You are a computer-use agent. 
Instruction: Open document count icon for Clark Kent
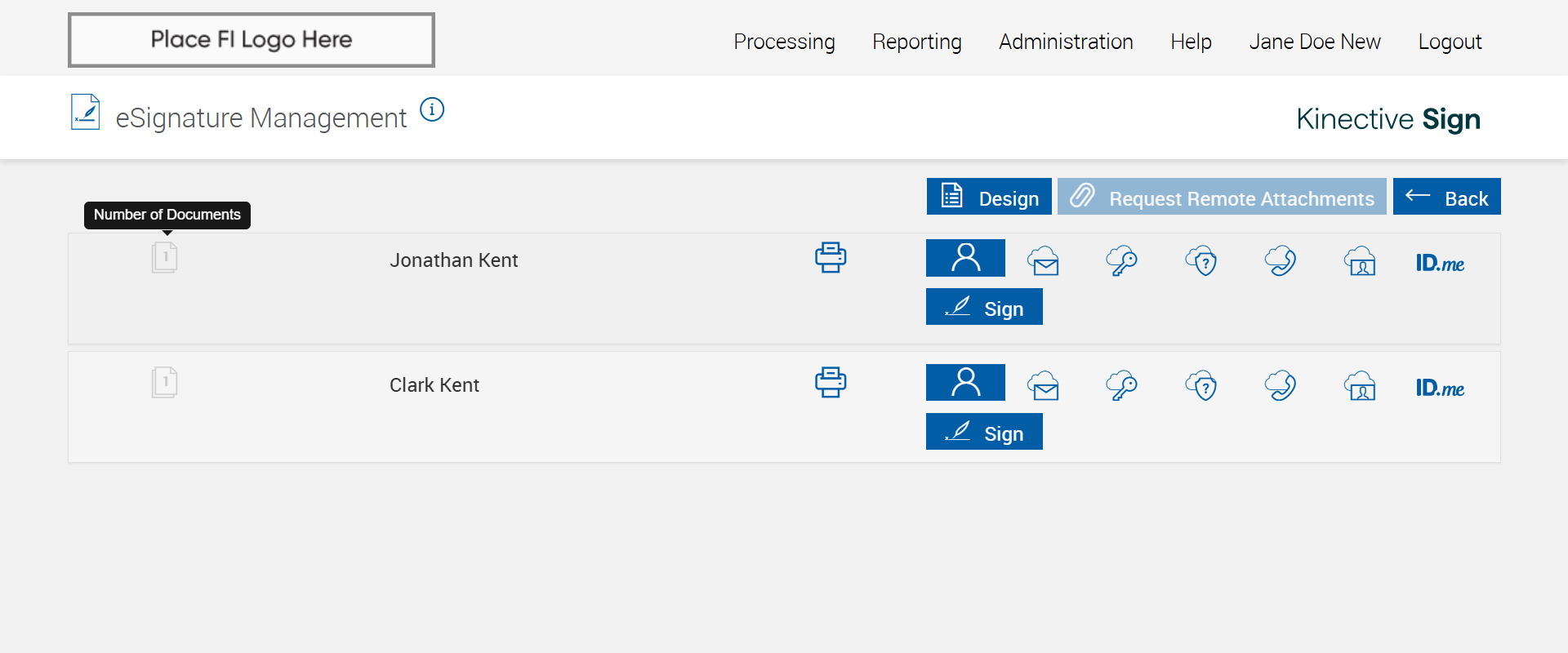pos(165,382)
